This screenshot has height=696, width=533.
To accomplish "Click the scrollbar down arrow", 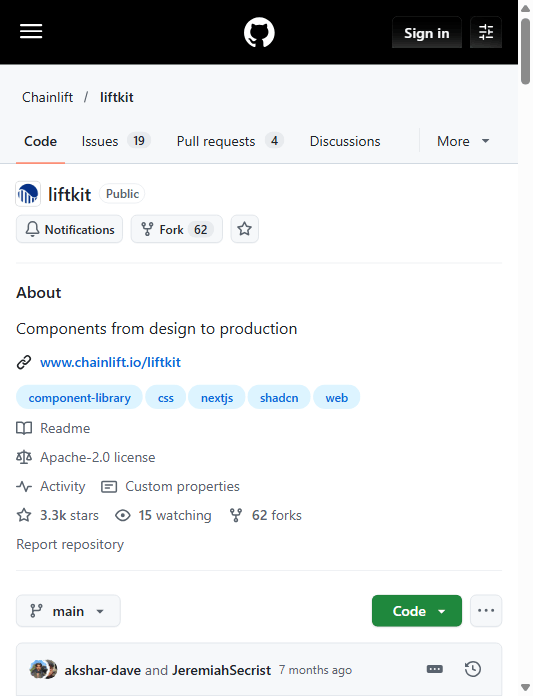I will (x=525, y=688).
